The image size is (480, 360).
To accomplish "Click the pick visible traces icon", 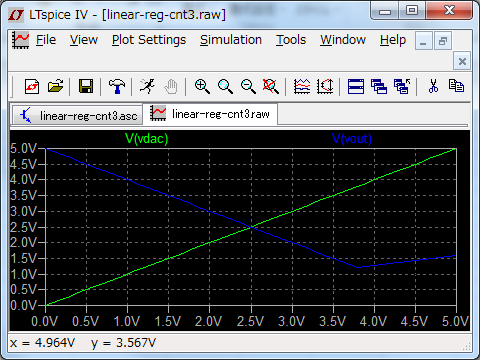I will pos(302,86).
